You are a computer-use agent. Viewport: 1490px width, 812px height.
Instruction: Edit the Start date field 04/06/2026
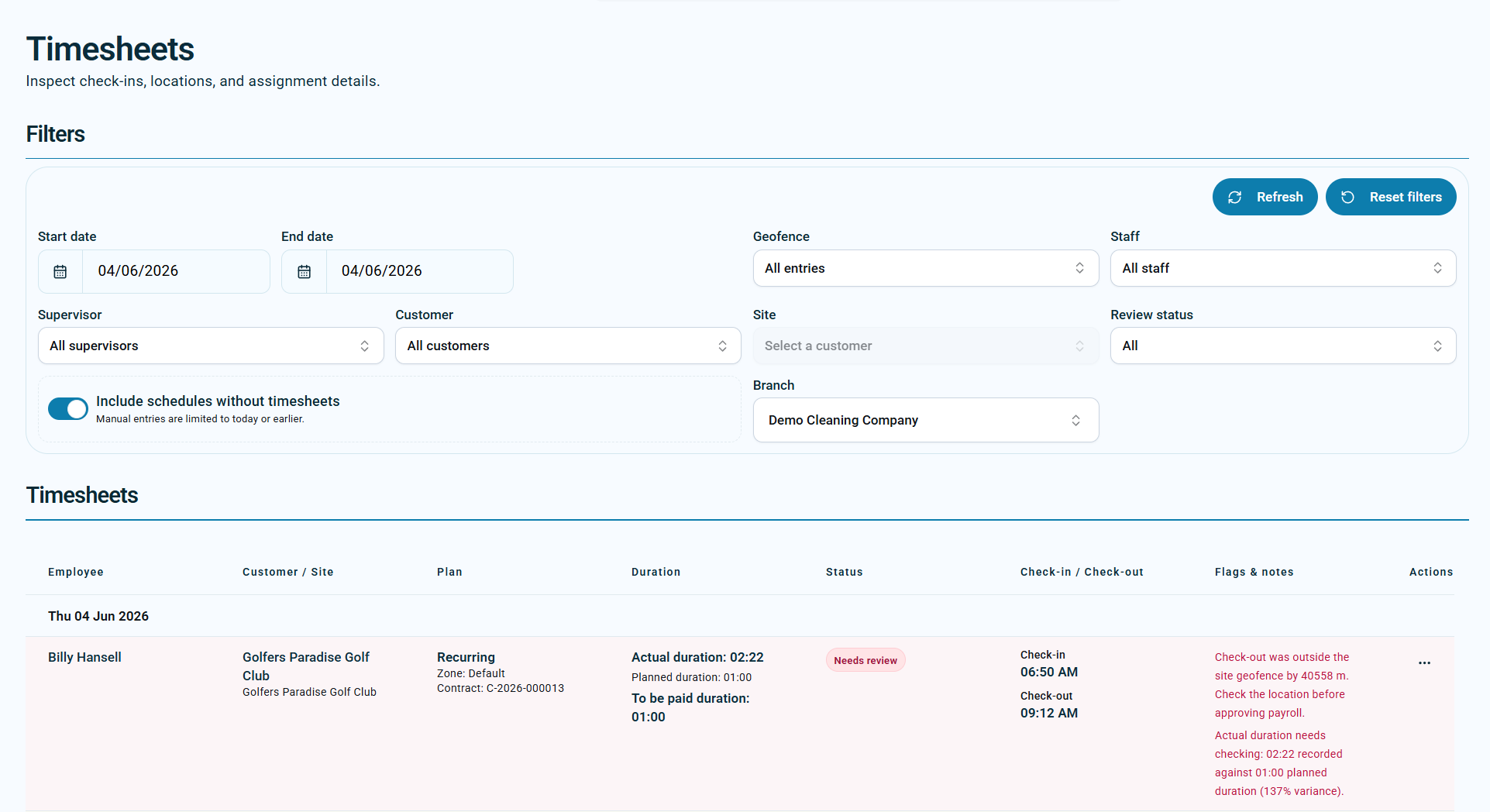tap(176, 271)
